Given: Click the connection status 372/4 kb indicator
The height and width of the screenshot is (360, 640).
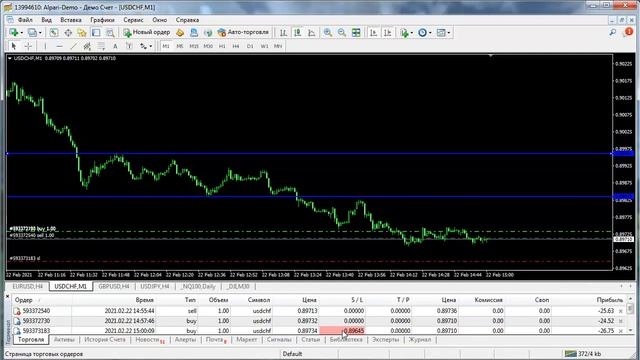Looking at the screenshot, I should click(583, 354).
